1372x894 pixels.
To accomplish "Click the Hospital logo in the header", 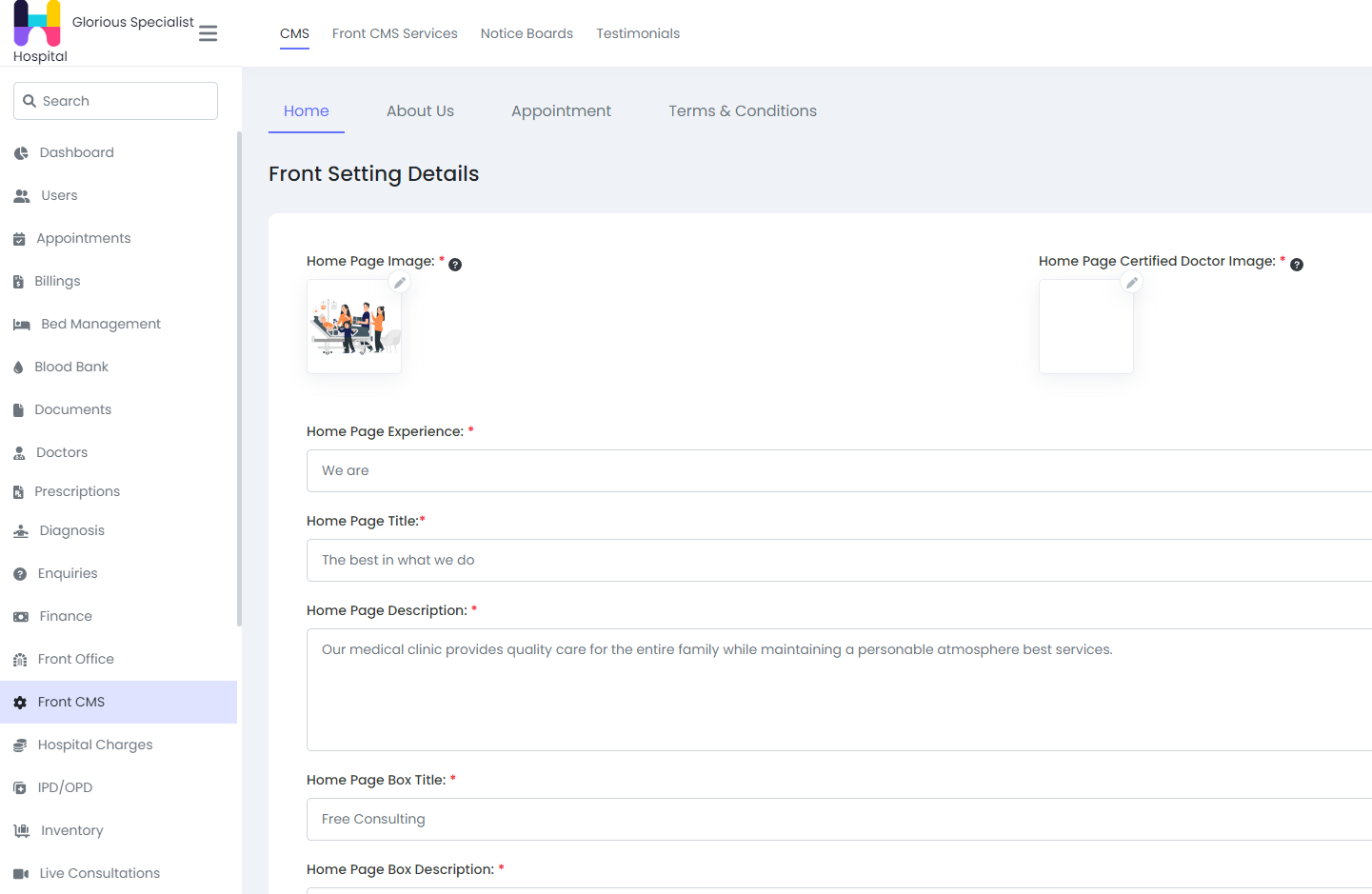I will pos(37,24).
